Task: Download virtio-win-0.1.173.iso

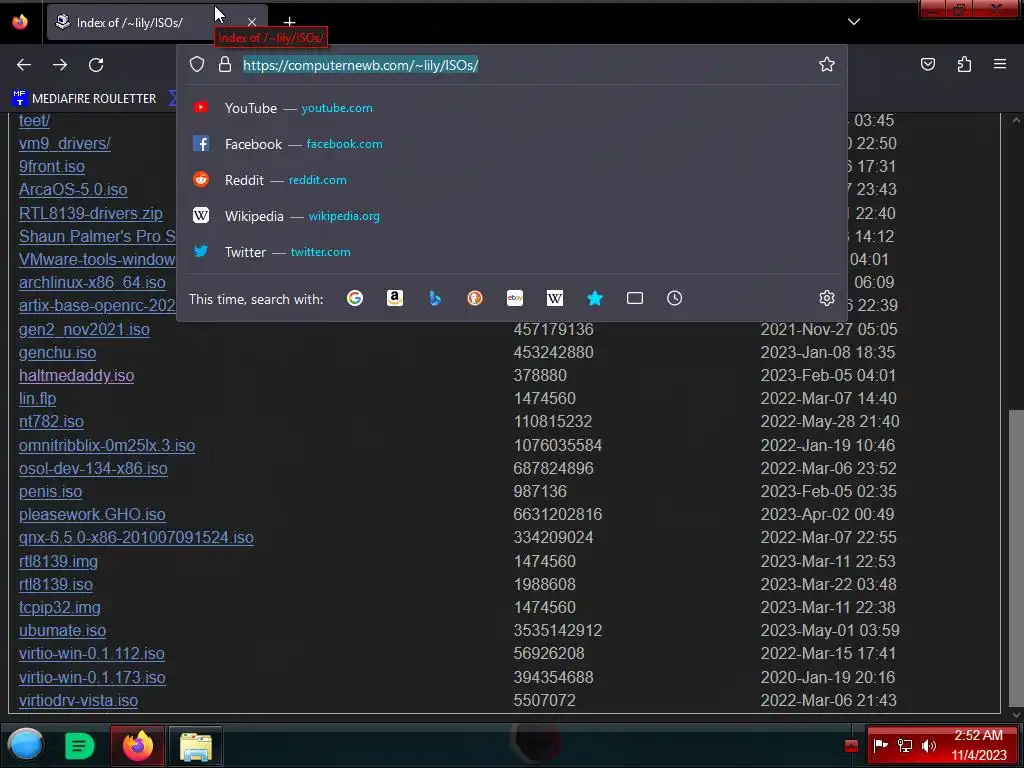Action: [x=92, y=678]
